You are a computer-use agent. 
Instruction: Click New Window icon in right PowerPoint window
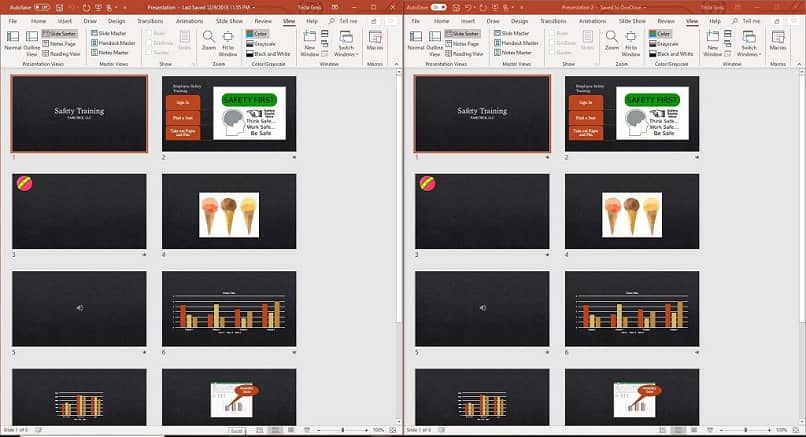[x=712, y=37]
